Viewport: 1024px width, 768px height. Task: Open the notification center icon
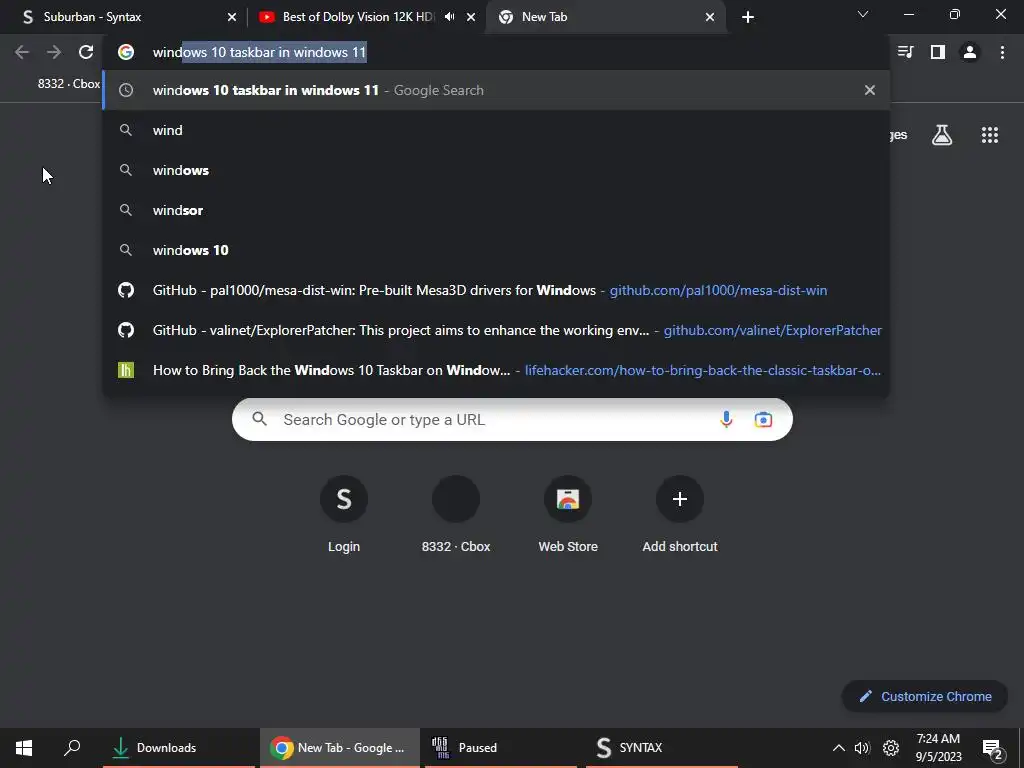click(x=993, y=749)
